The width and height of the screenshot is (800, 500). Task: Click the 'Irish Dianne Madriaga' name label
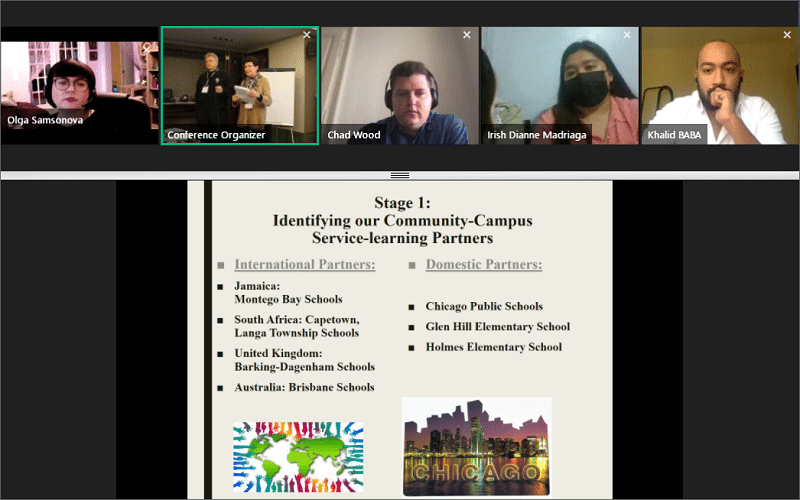(x=537, y=135)
